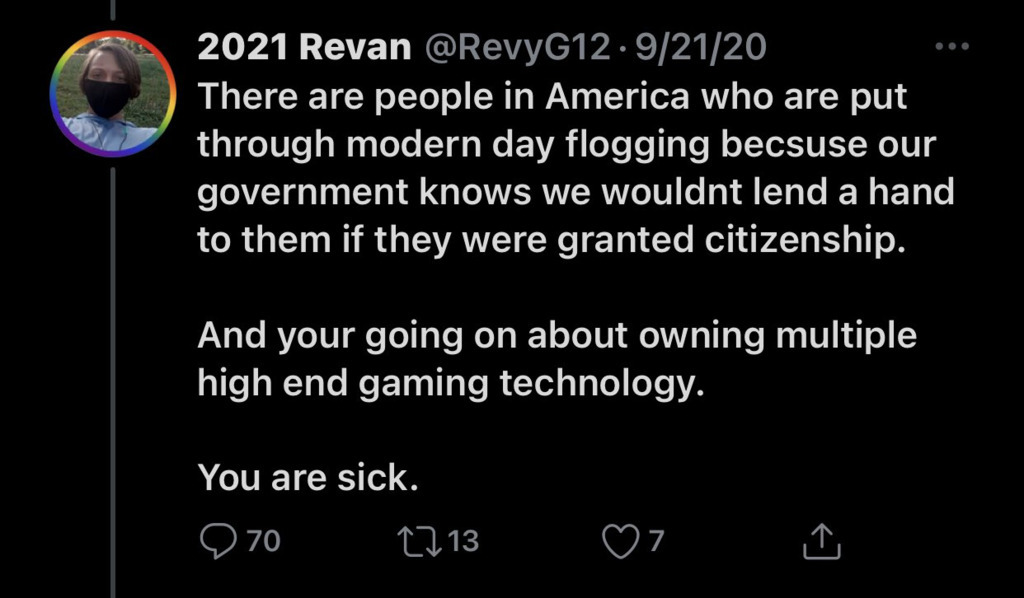1024x598 pixels.
Task: Click the "And your going on about" line
Action: point(555,335)
